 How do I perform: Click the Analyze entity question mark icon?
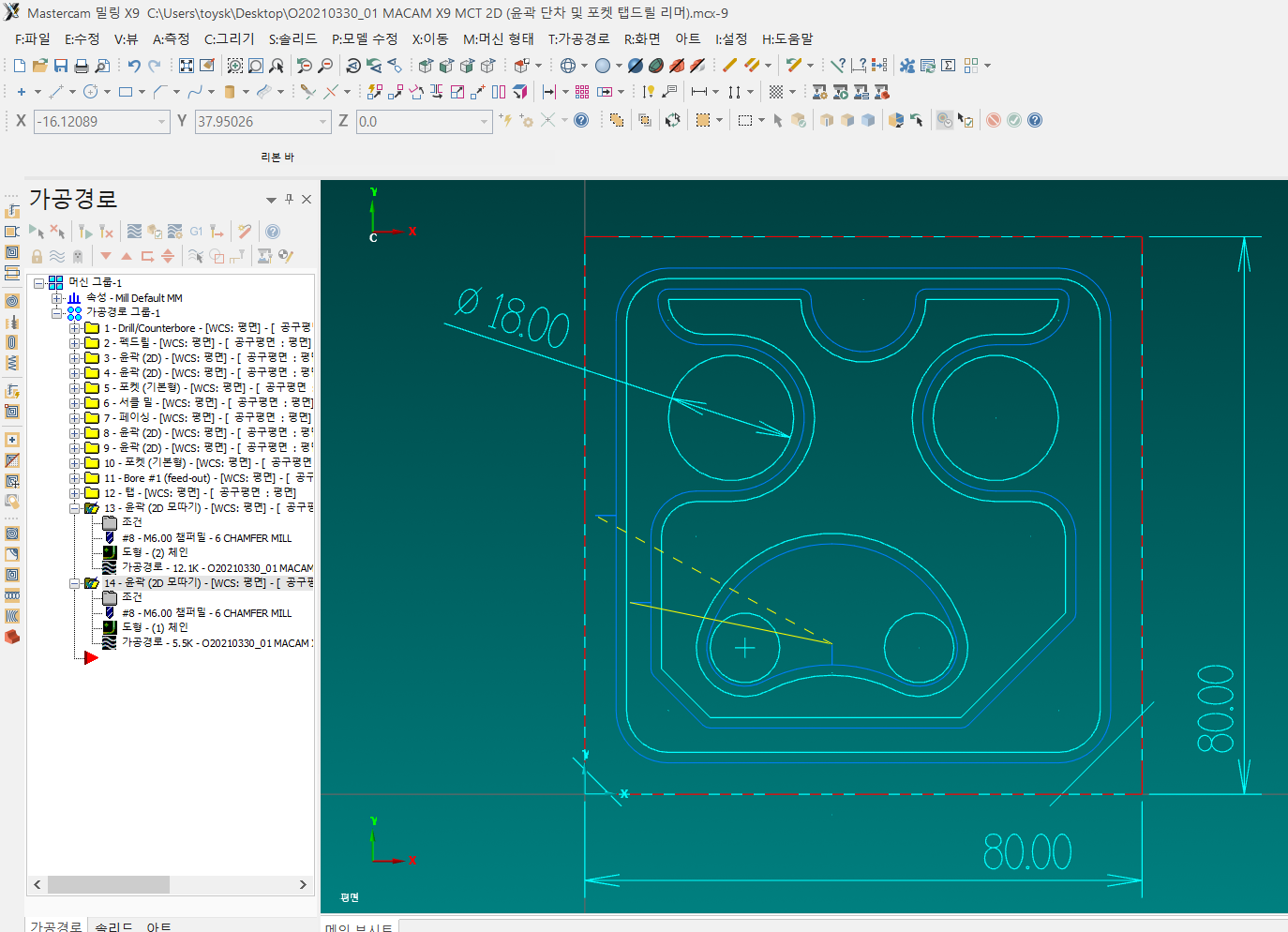tap(838, 66)
